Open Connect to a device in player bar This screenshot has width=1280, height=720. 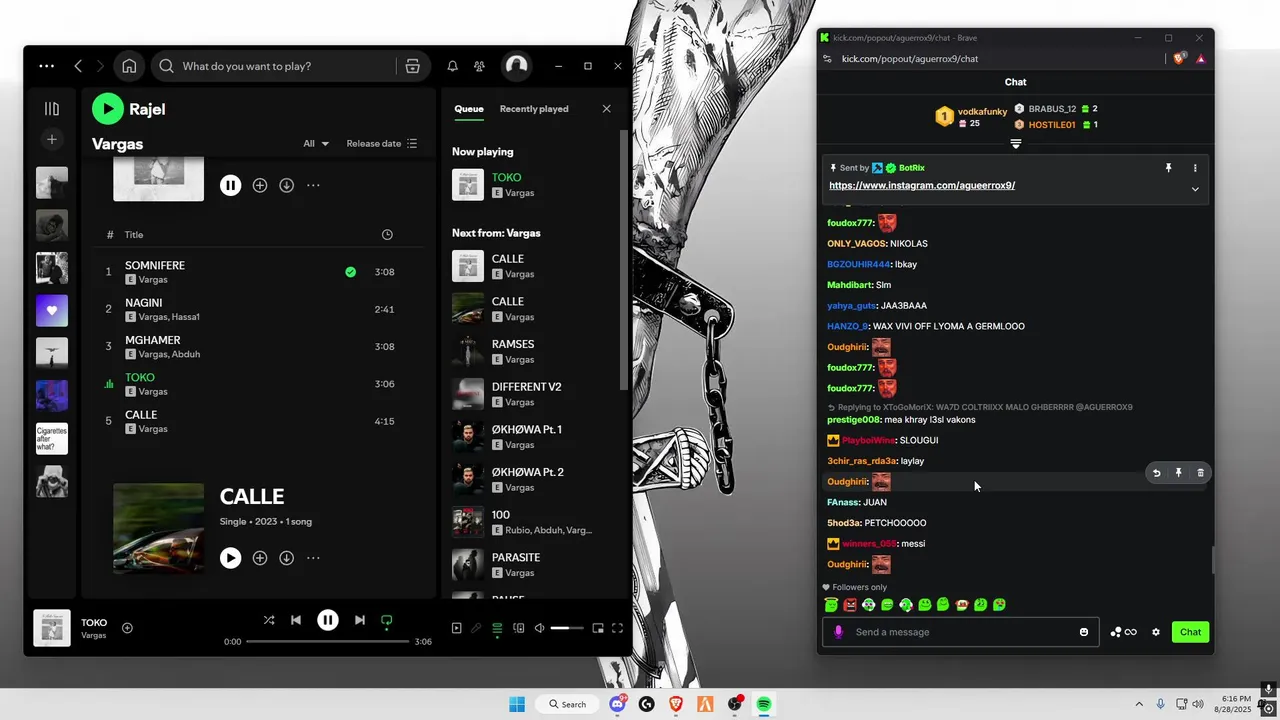(x=518, y=628)
